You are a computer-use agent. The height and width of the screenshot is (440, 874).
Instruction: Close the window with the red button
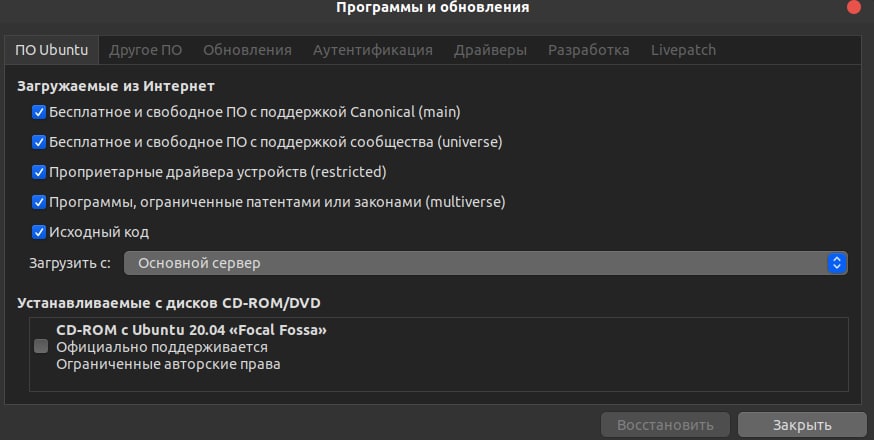tap(853, 6)
